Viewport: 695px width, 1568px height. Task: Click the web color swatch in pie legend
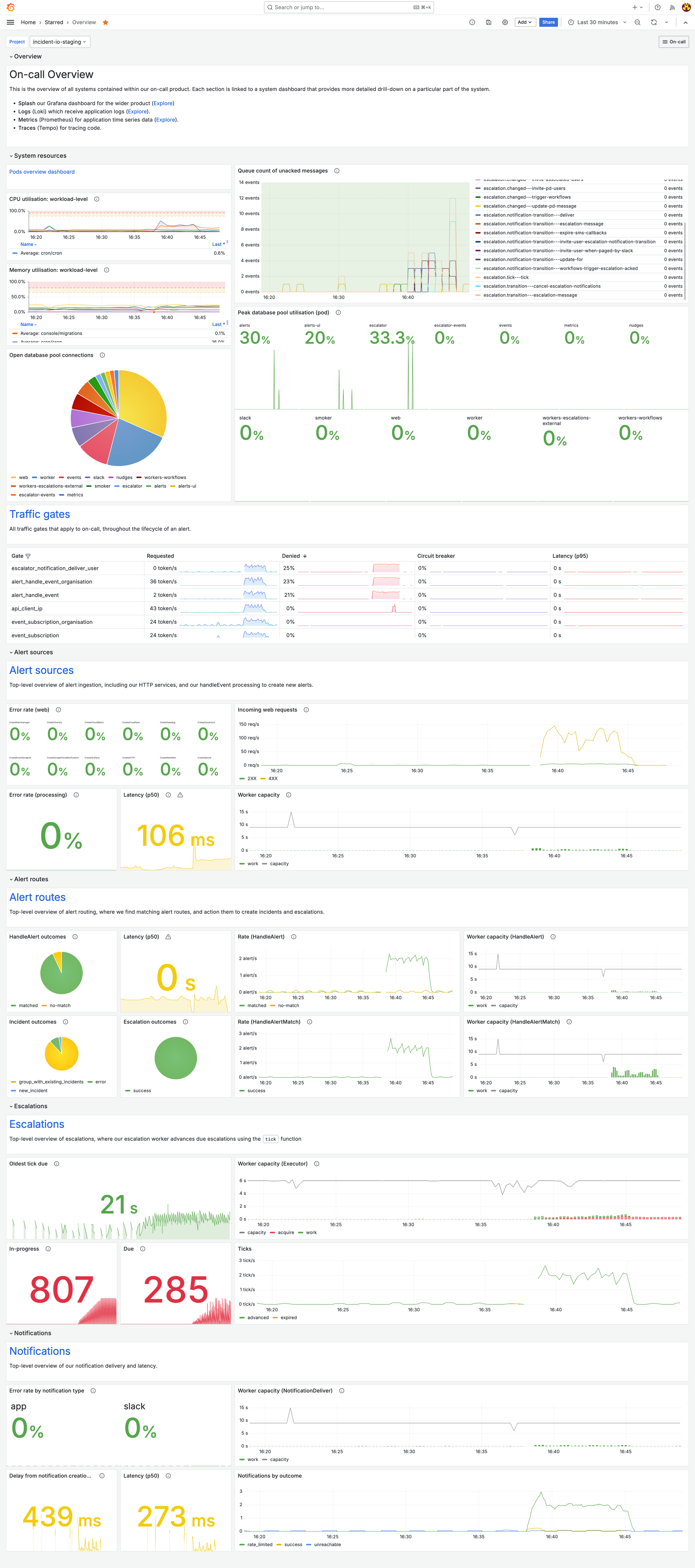(x=14, y=478)
